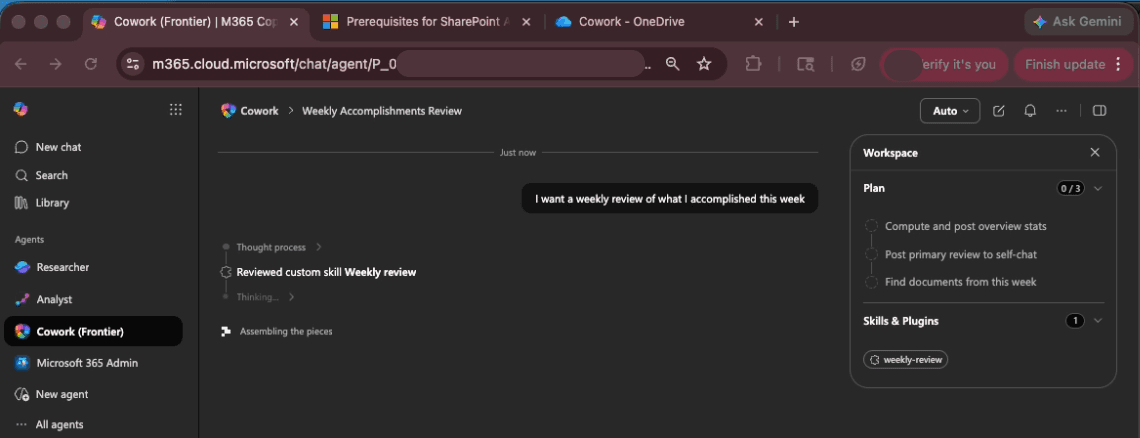Click Post primary review to self-chat step

[960, 255]
